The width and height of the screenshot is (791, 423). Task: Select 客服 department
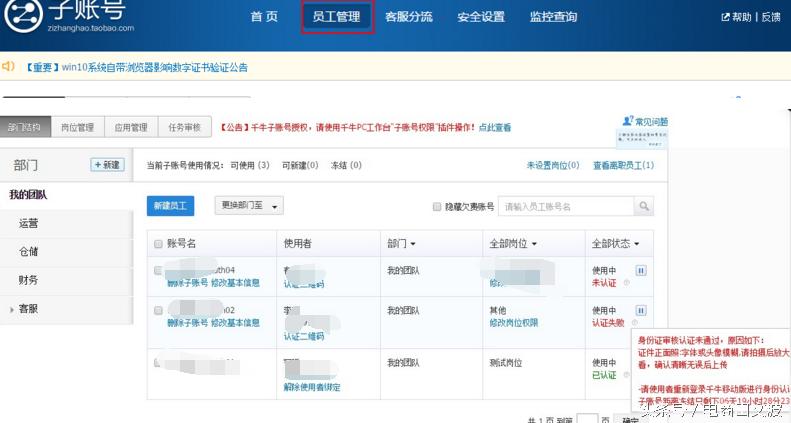point(28,309)
